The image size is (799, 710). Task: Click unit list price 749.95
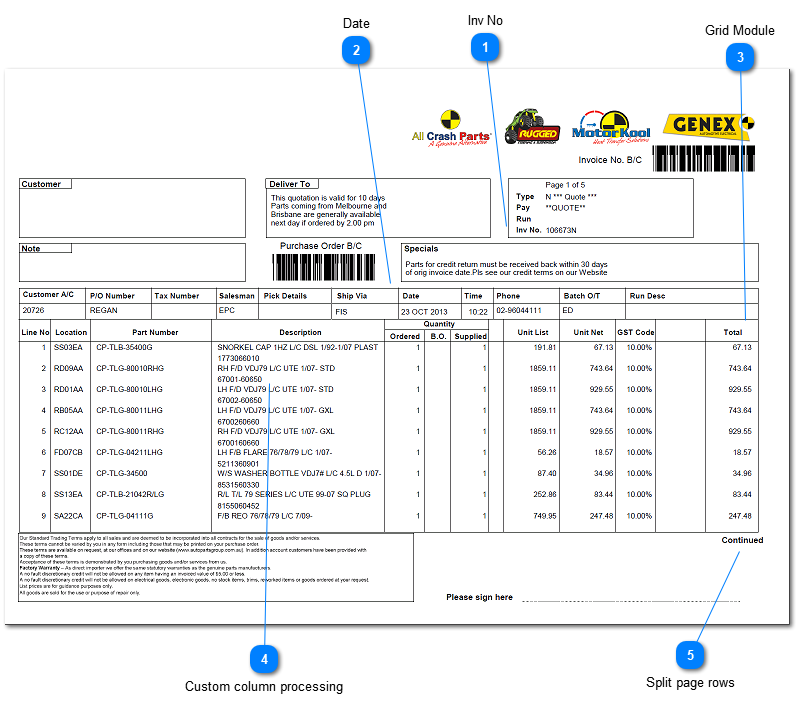545,516
